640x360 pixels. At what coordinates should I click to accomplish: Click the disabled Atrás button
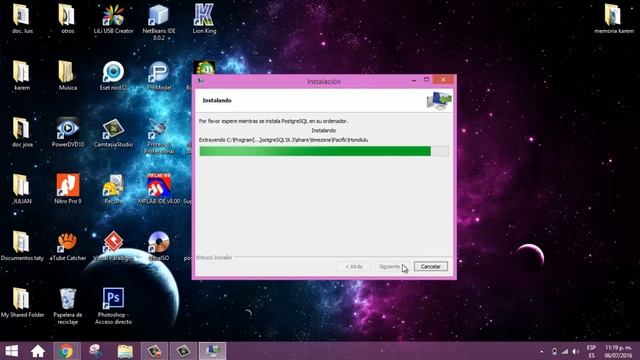(x=353, y=267)
